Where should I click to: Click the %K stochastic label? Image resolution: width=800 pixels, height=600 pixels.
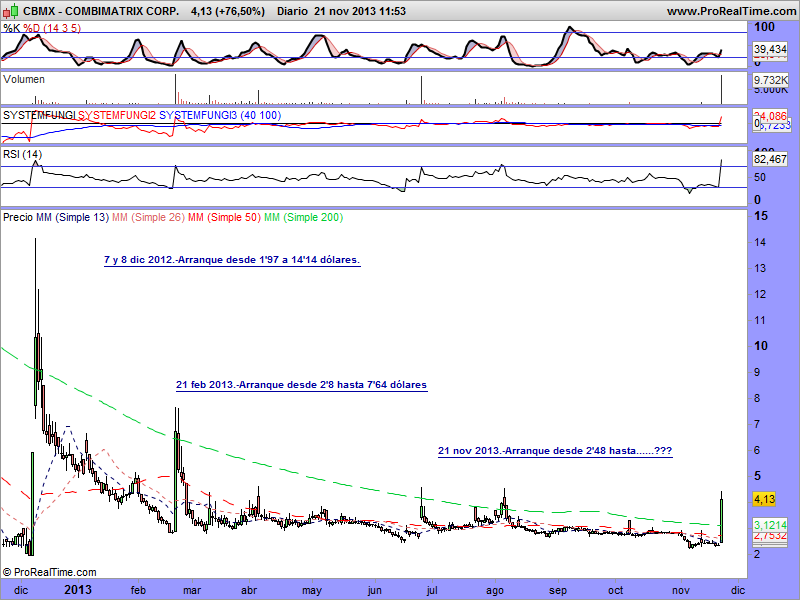12,28
